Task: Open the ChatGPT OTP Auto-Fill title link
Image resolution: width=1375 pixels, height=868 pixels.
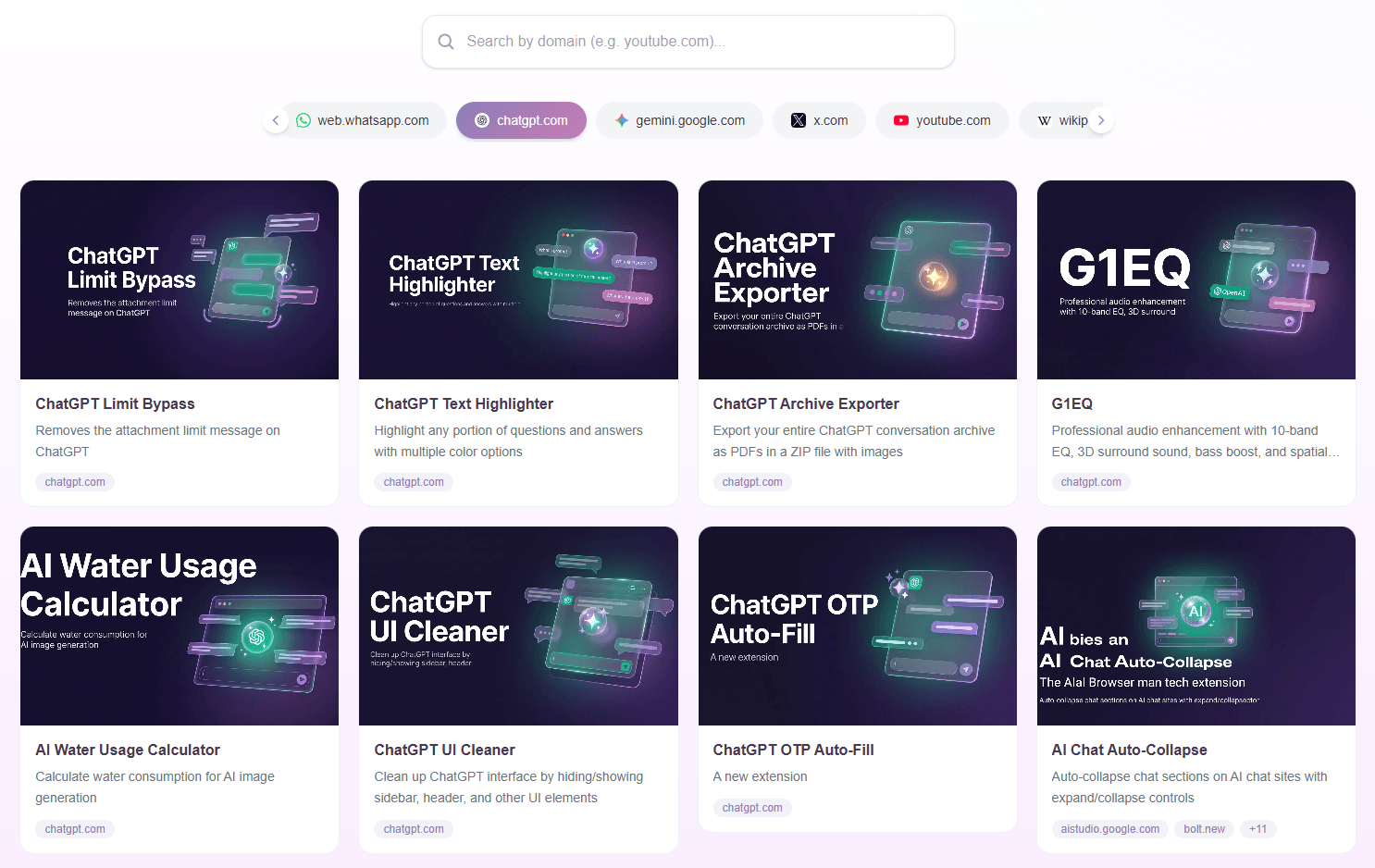Action: (x=793, y=750)
